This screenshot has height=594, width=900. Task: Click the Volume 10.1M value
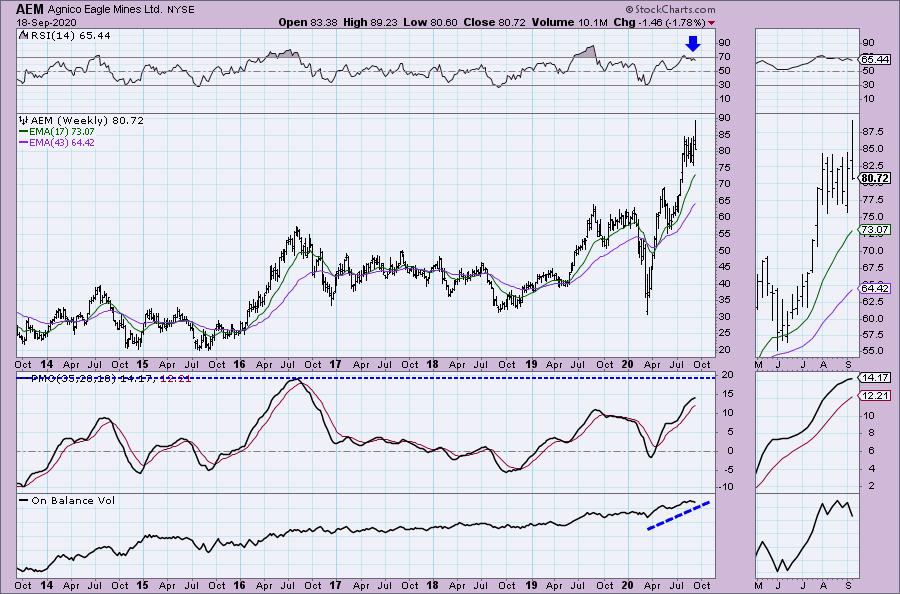click(569, 22)
